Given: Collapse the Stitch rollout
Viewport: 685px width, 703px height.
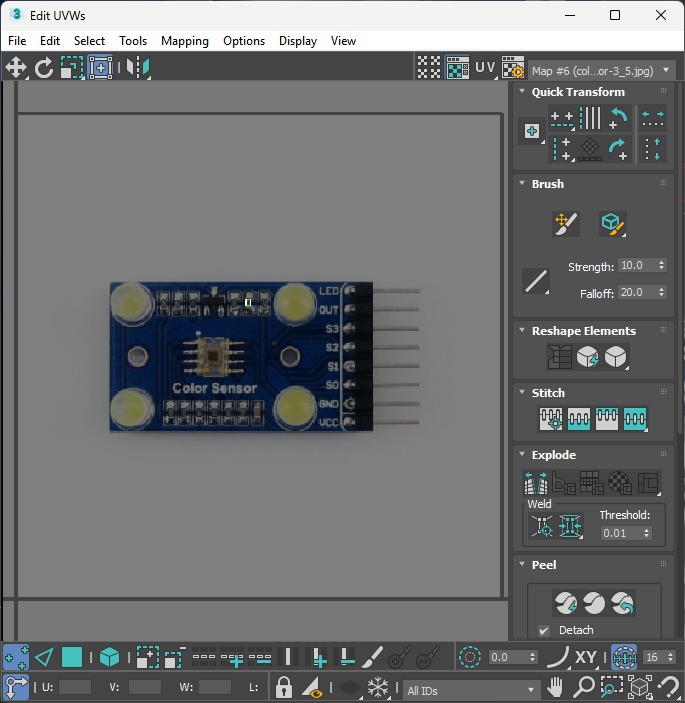Looking at the screenshot, I should 522,392.
